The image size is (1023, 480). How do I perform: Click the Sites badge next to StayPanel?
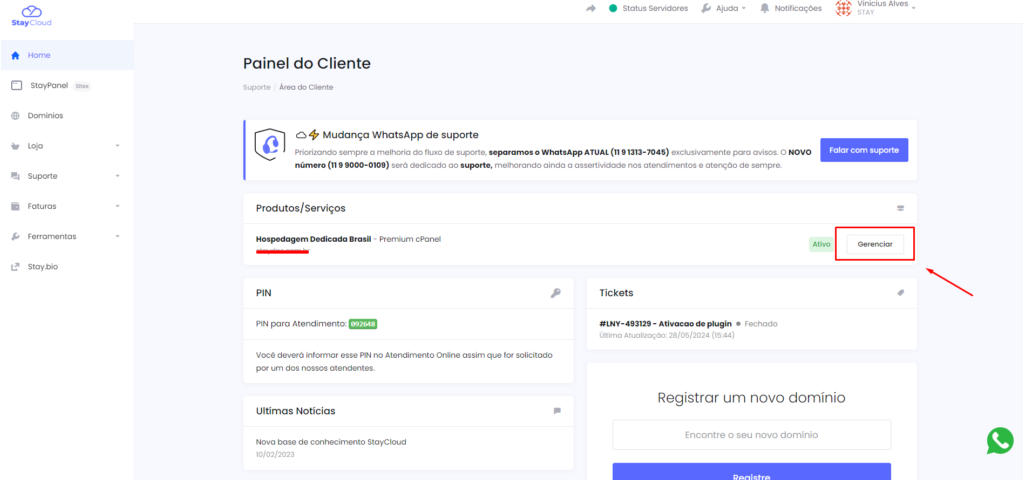[x=82, y=85]
